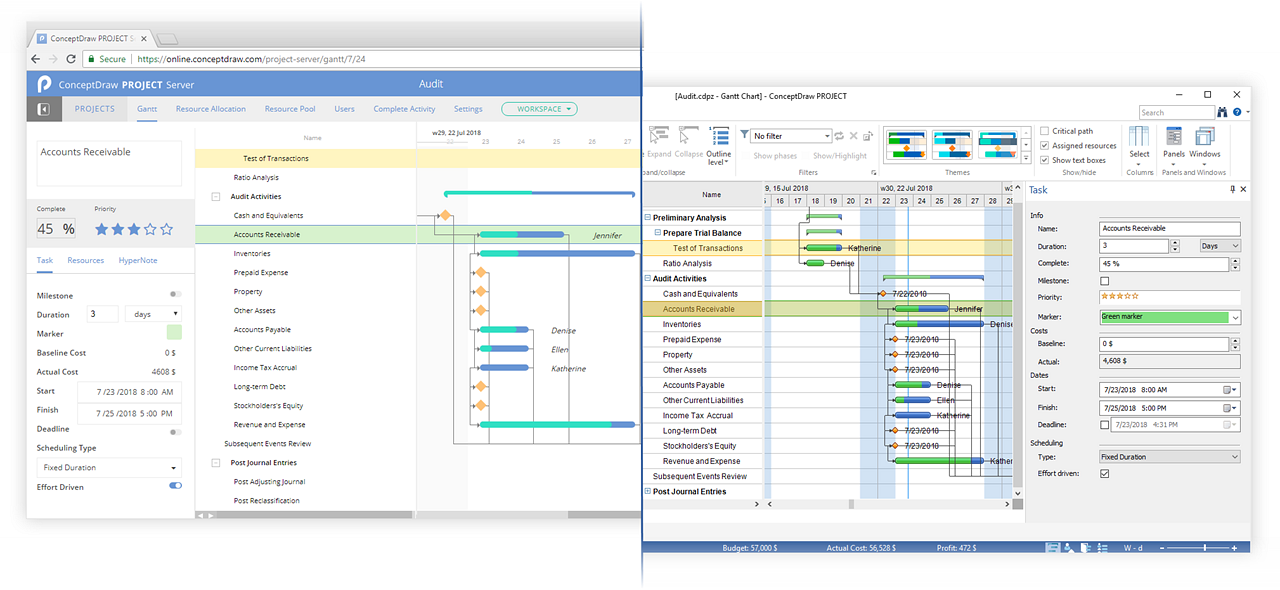Switch to the Resources tab in task panel
This screenshot has width=1280, height=590.
[85, 260]
